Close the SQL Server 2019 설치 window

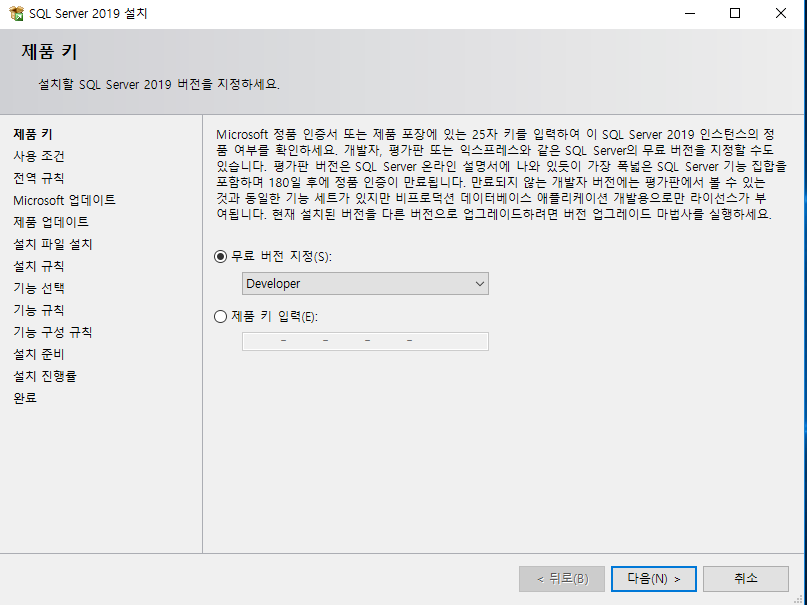pyautogui.click(x=781, y=13)
